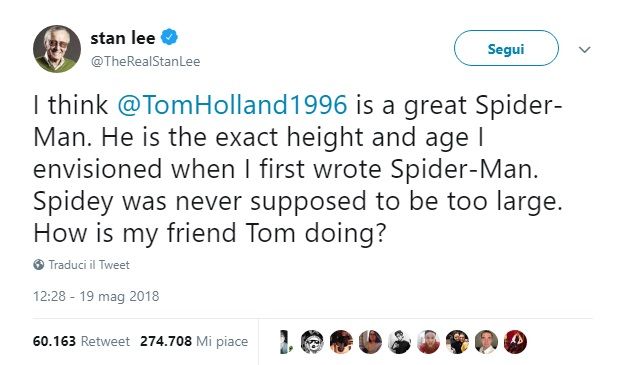Viewport: 624px width, 365px height.
Task: Click the first narrow liker avatar
Action: pyautogui.click(x=284, y=342)
